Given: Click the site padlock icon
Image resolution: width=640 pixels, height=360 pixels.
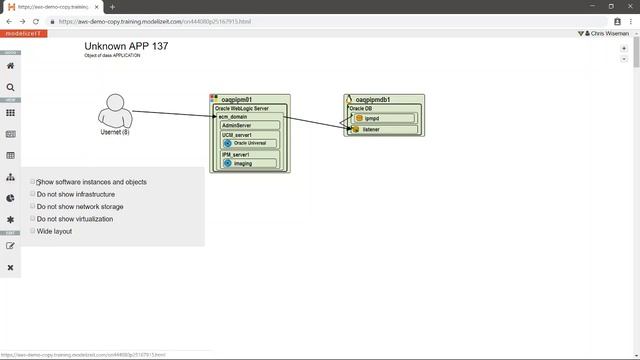Looking at the screenshot, I should click(x=52, y=22).
